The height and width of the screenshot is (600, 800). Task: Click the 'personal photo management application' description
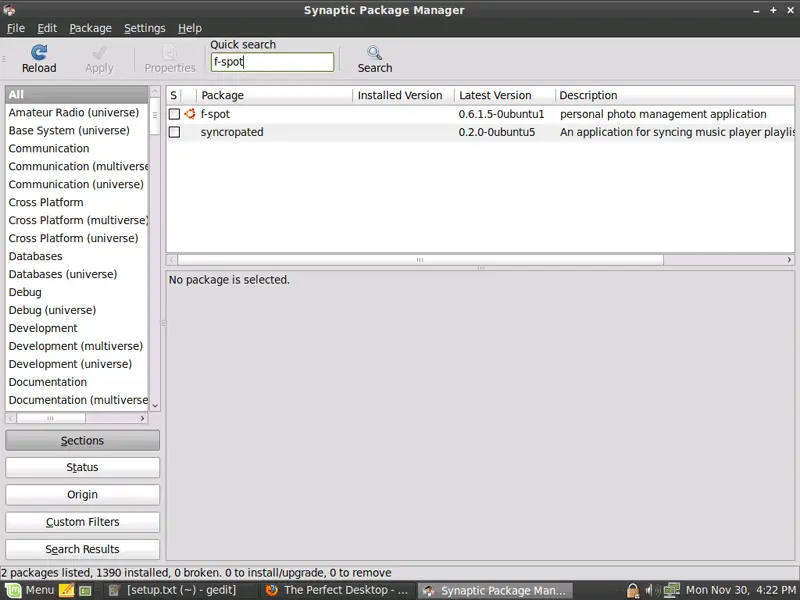click(663, 114)
